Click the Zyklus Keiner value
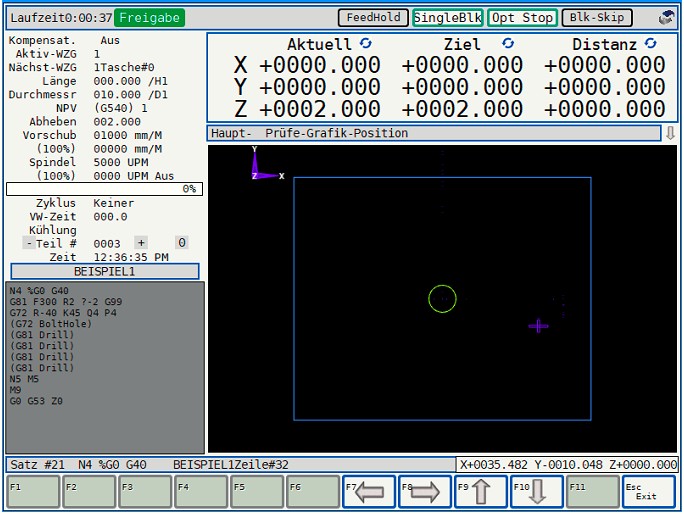Viewport: 684px width, 514px height. pyautogui.click(x=113, y=203)
